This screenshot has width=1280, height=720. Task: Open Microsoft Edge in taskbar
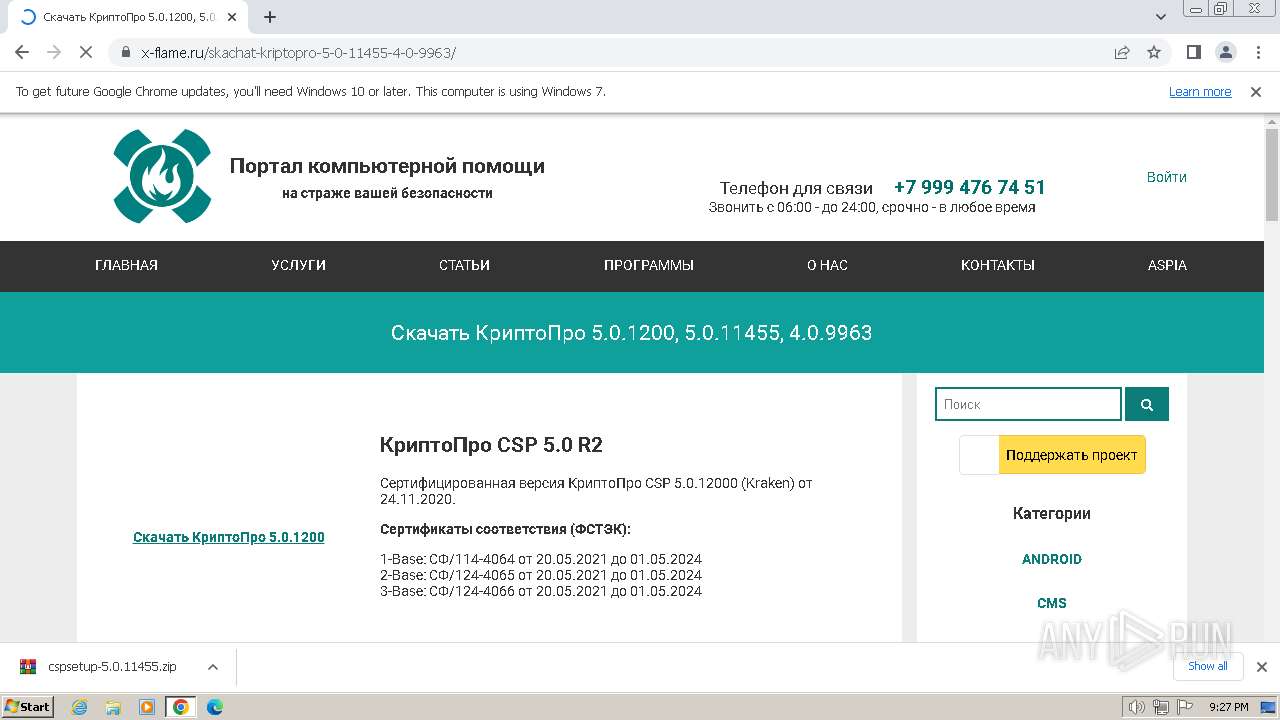[x=214, y=707]
